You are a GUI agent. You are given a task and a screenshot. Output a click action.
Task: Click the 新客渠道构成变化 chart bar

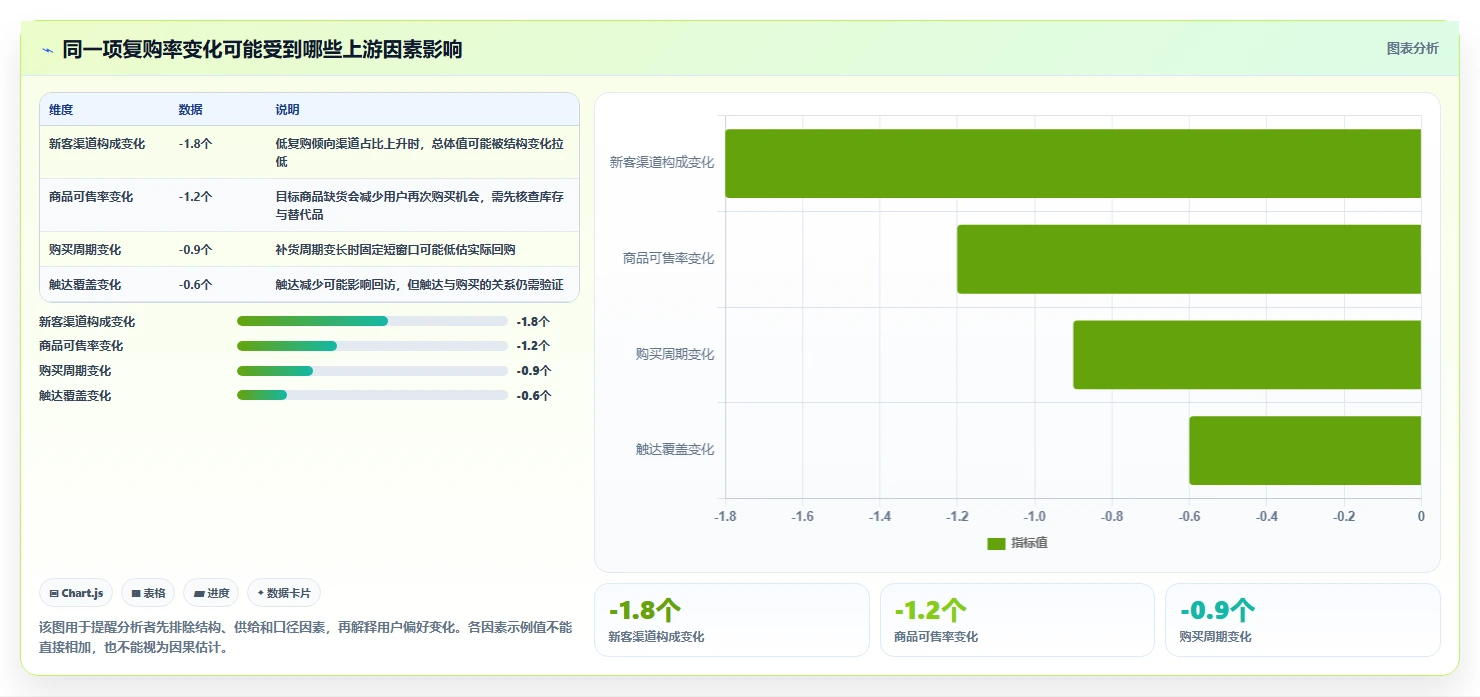pyautogui.click(x=1073, y=163)
